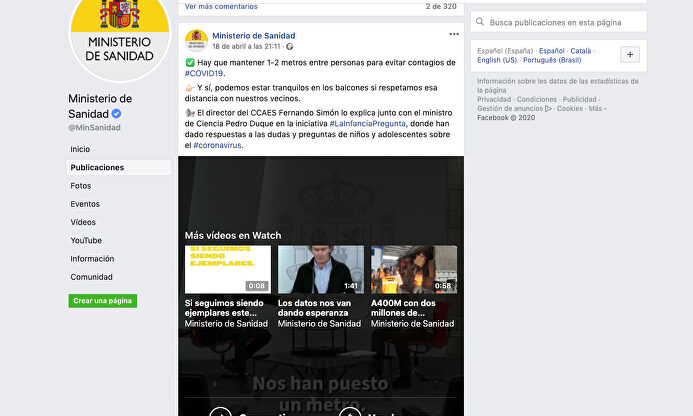
Task: Open the Fotos section
Action: click(80, 186)
